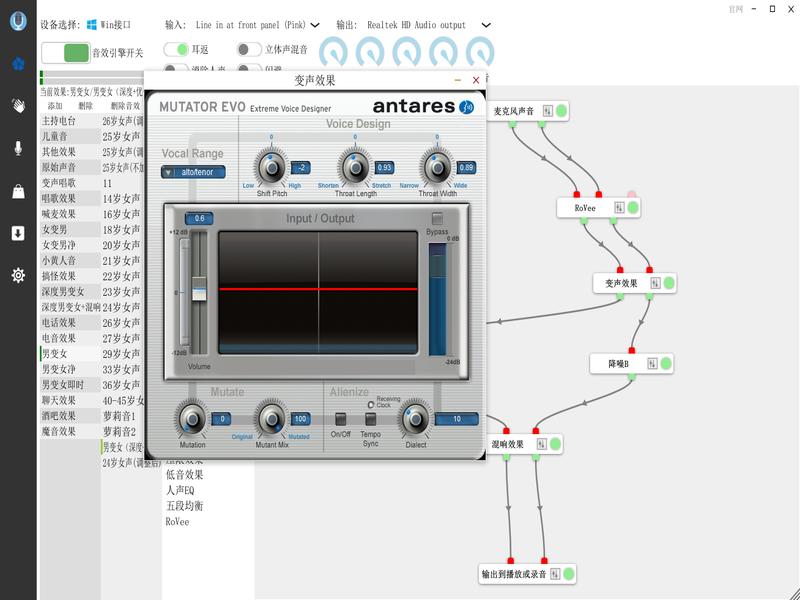Open settings icon on RoVee node
Viewport: 800px width, 600px height.
point(619,207)
